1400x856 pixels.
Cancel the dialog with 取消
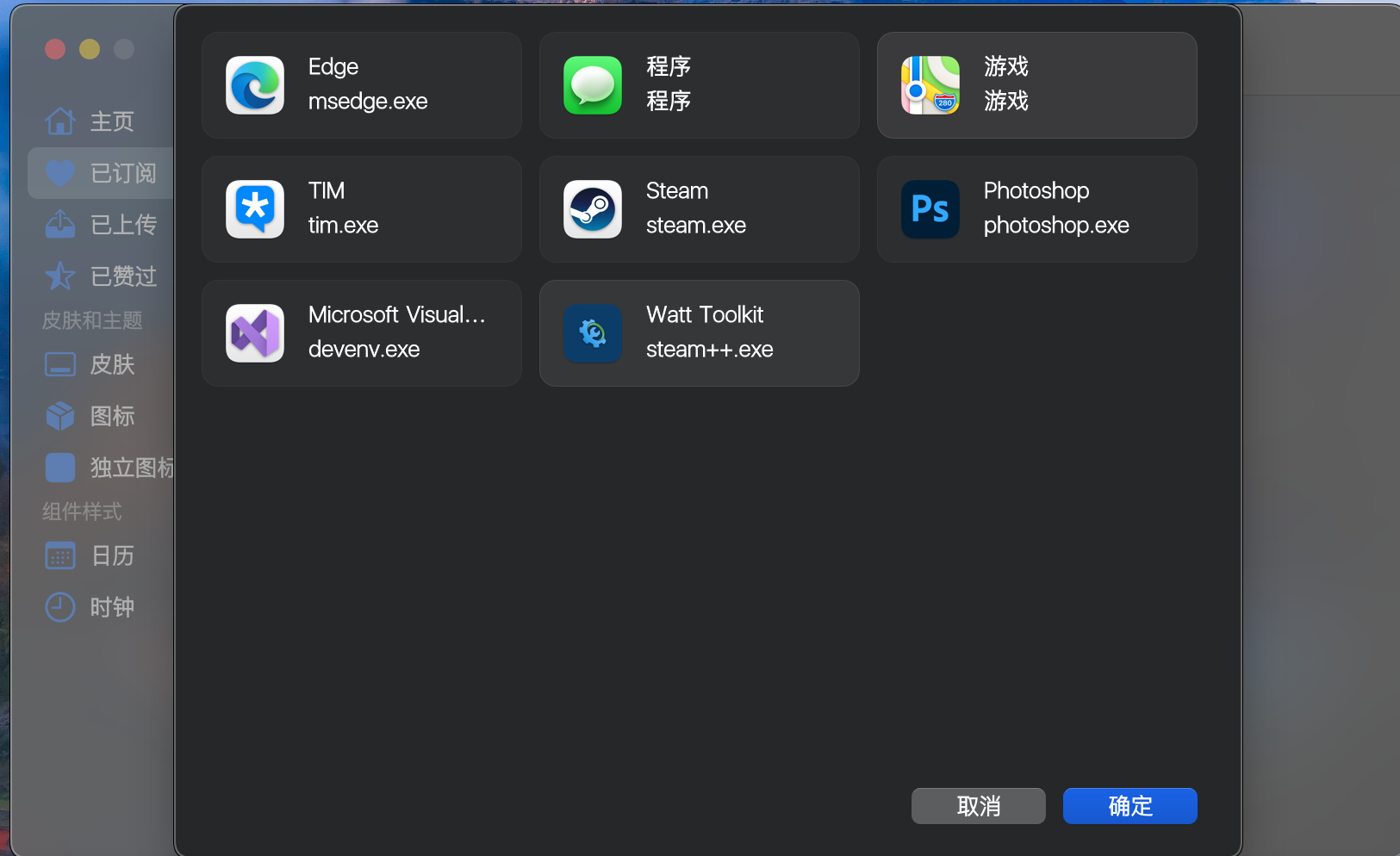coord(978,806)
